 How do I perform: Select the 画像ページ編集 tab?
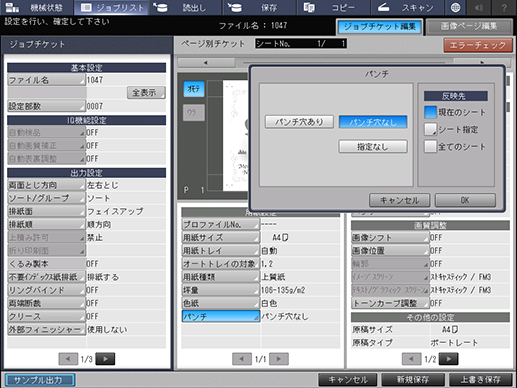pyautogui.click(x=469, y=27)
